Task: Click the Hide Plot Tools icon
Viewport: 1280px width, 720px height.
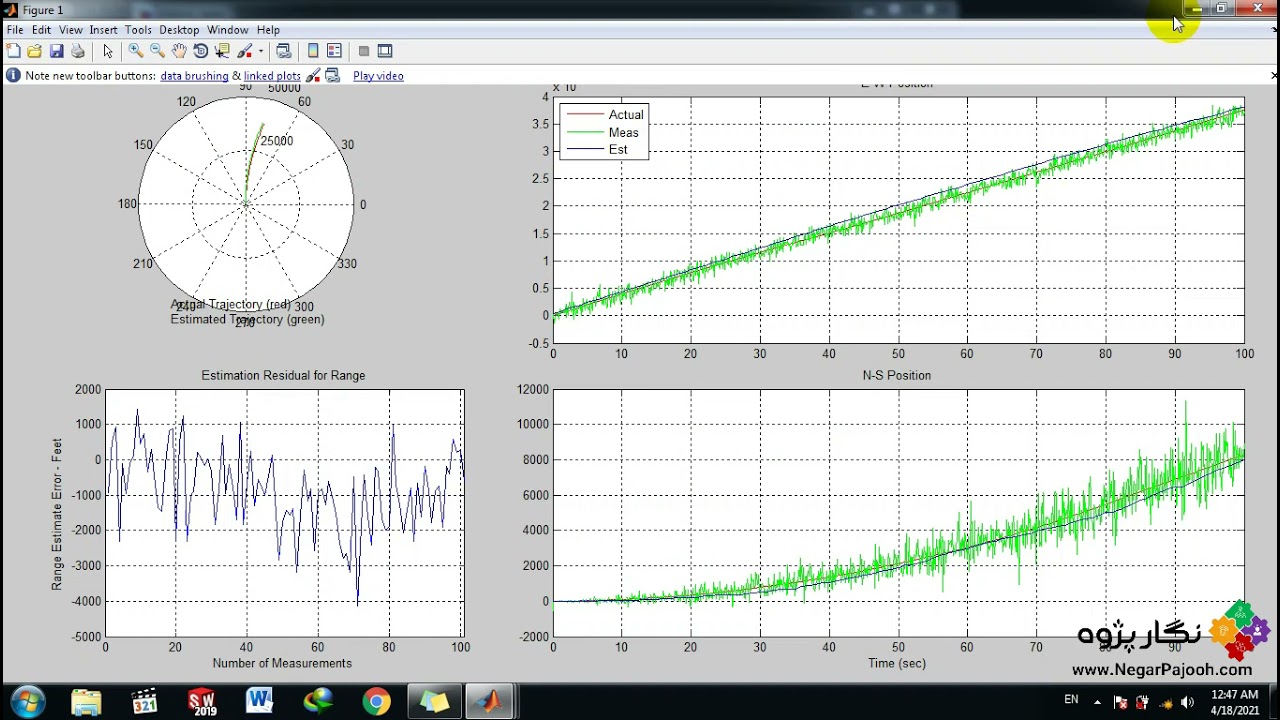Action: [364, 51]
